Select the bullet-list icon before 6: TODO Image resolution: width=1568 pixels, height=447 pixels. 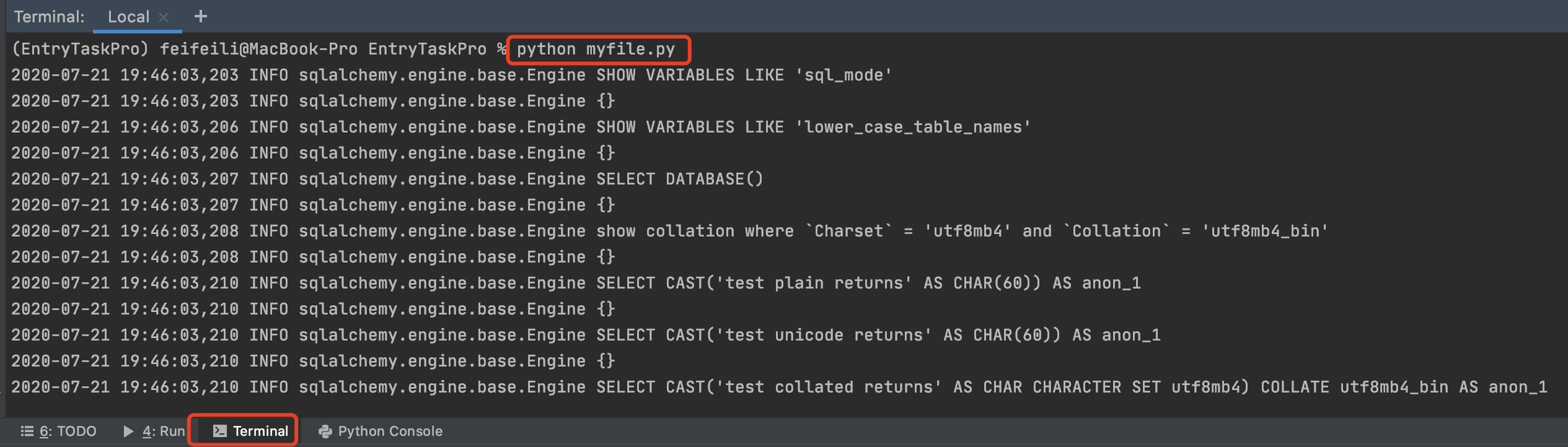pyautogui.click(x=26, y=431)
